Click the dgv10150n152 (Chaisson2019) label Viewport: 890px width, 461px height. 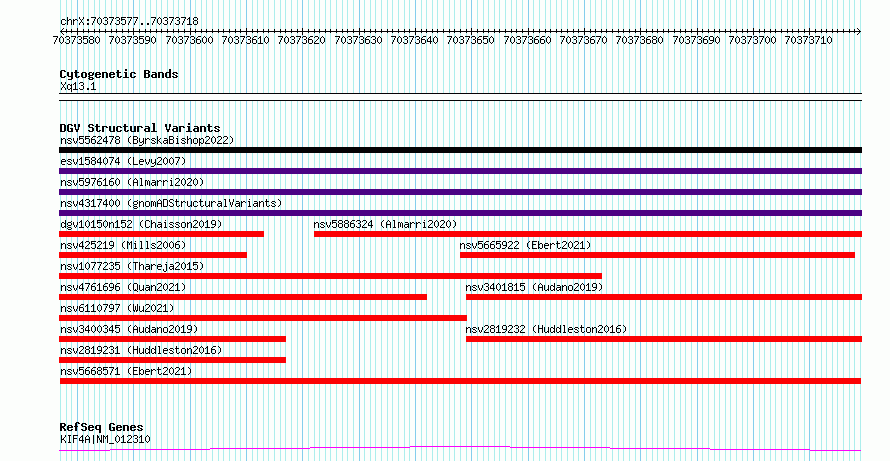(141, 224)
